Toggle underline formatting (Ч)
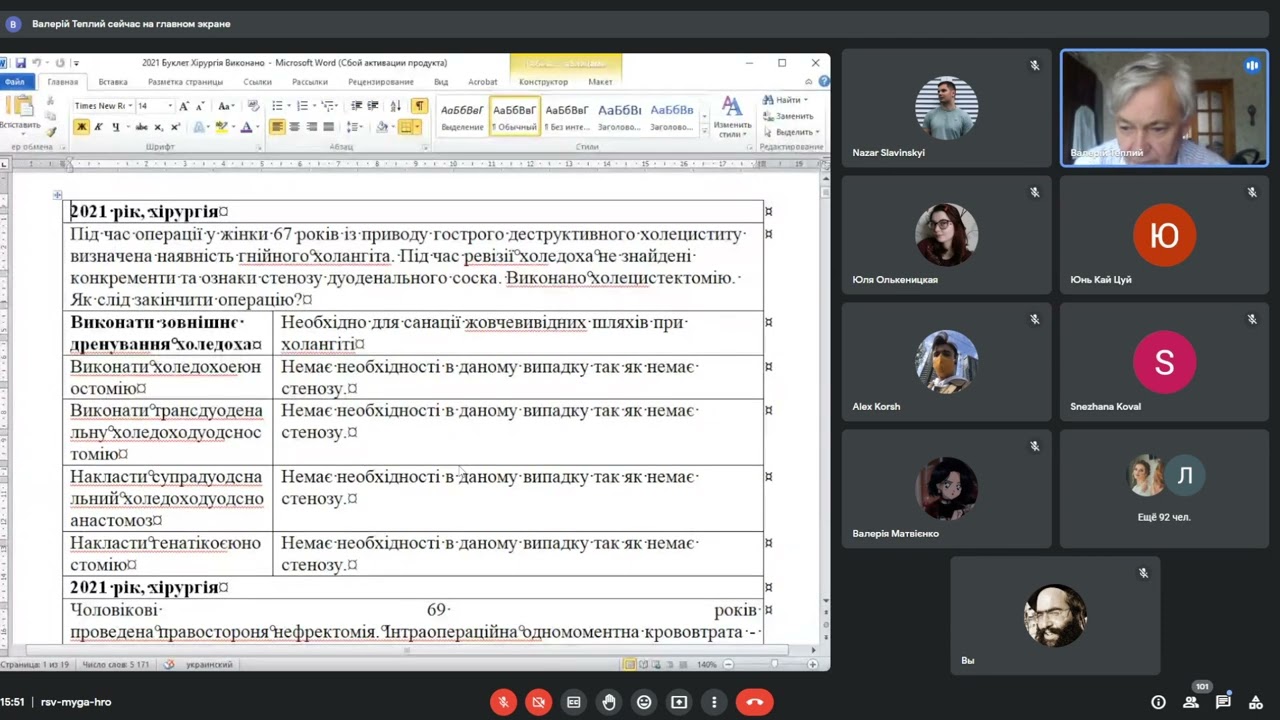Viewport: 1280px width, 720px height. tap(115, 127)
